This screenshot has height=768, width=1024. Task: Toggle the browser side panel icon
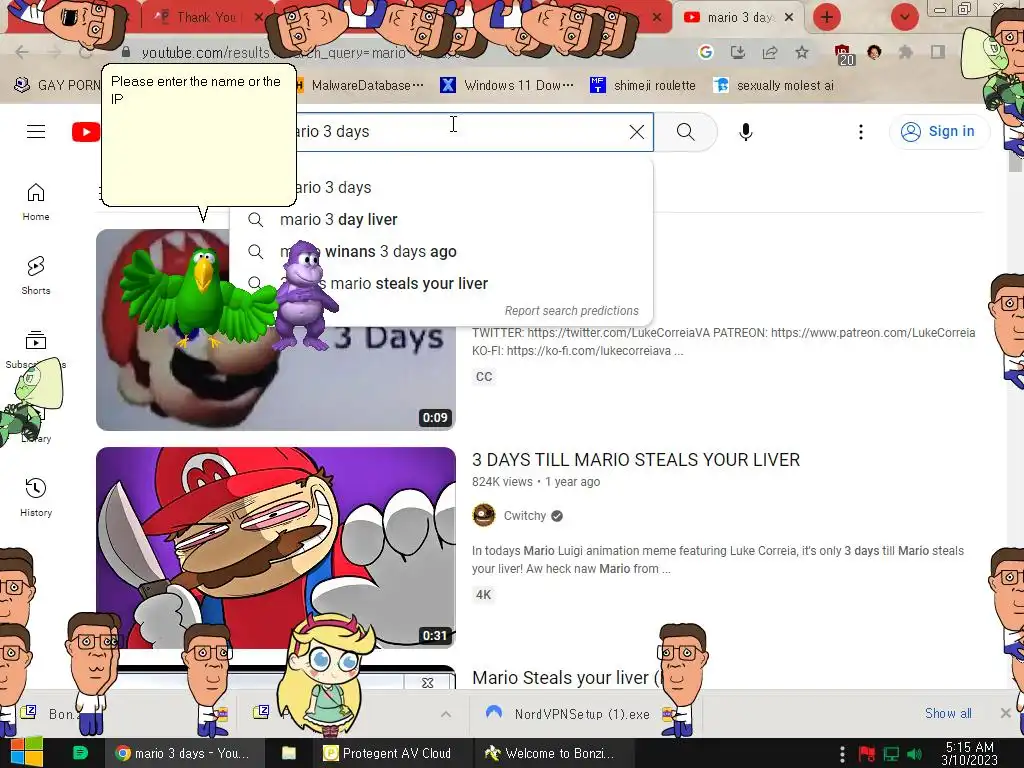pos(938,52)
